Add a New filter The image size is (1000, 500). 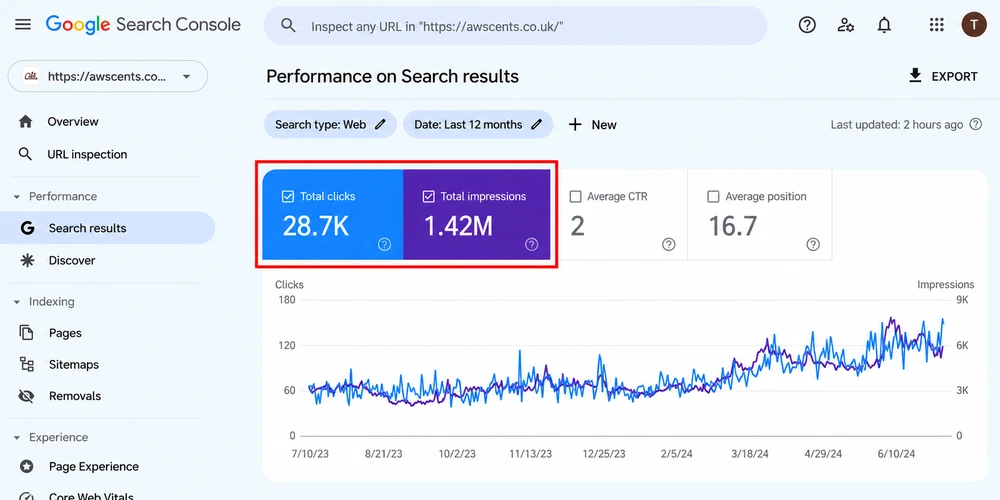(x=592, y=125)
